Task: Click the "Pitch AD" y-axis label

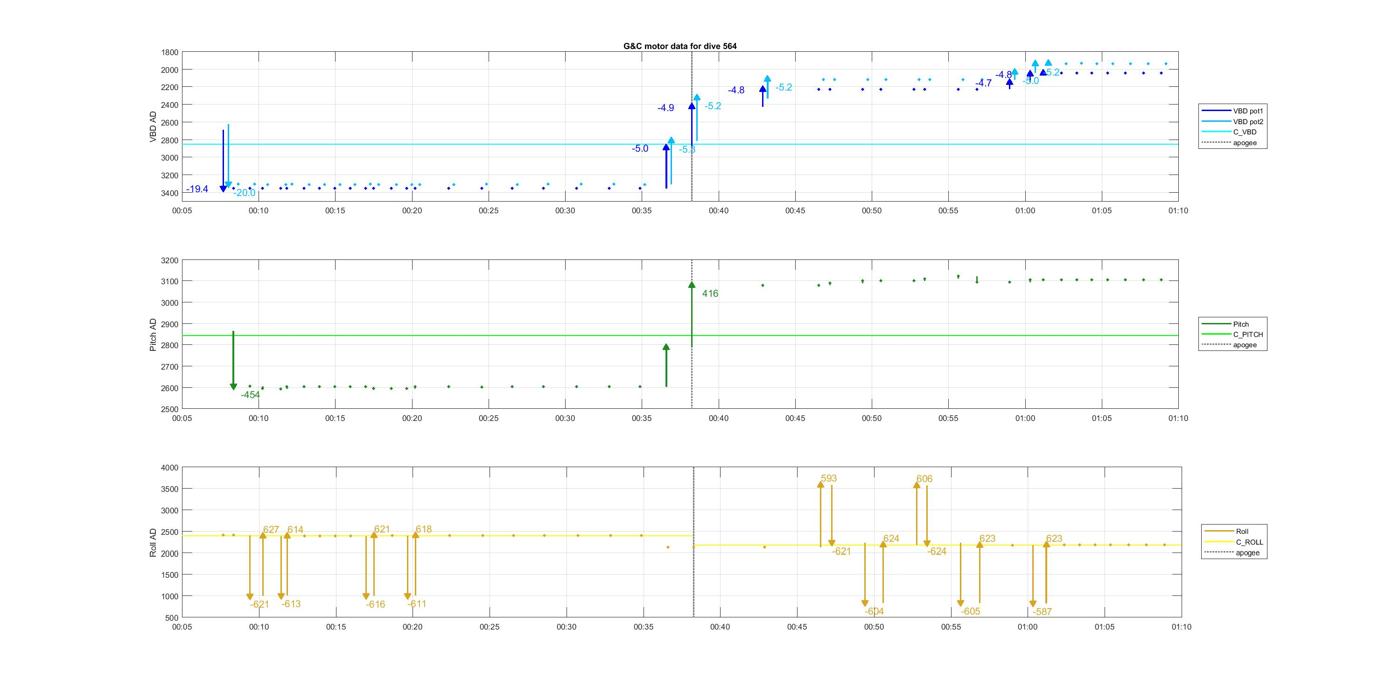Action: point(153,335)
